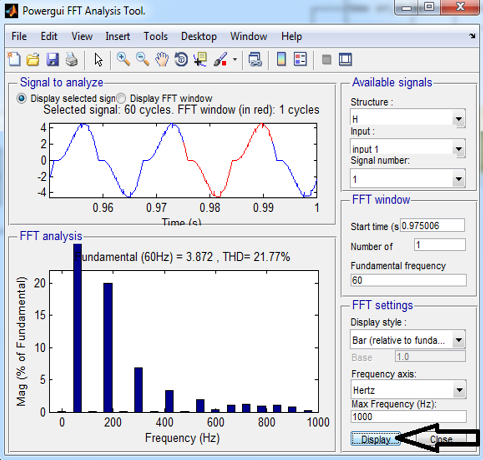
Task: Click the Close button in FFT settings
Action: point(441,439)
